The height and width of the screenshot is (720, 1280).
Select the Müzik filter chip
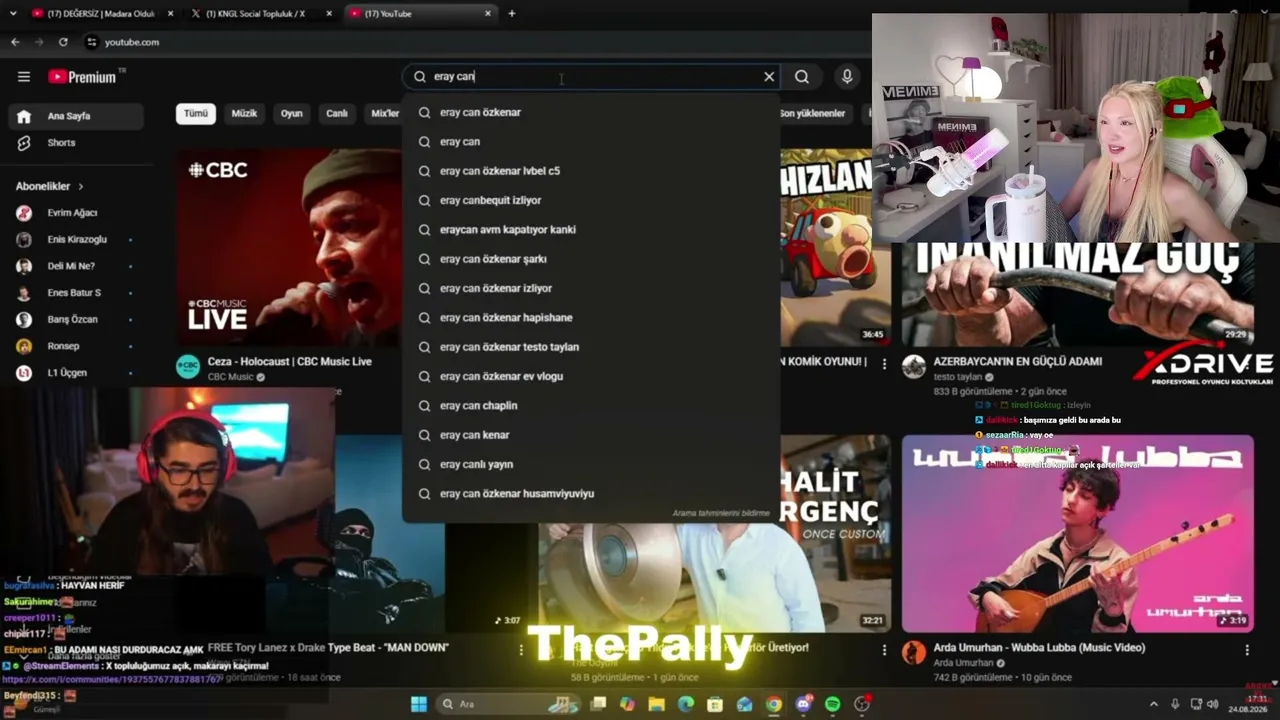pyautogui.click(x=244, y=113)
